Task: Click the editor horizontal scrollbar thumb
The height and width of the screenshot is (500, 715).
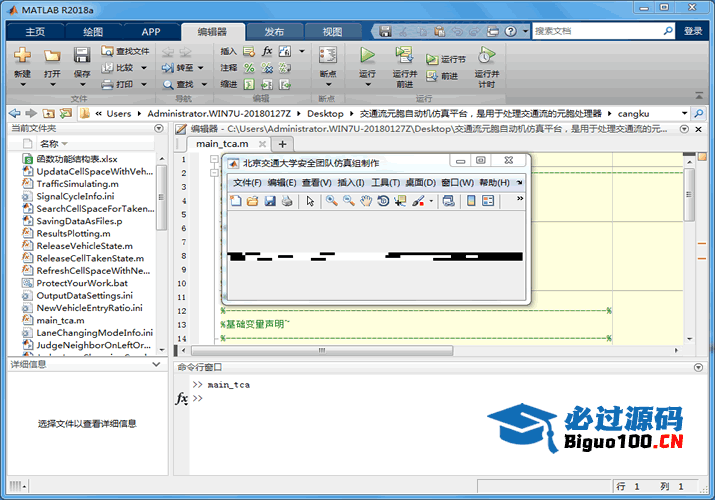Action: 322,351
